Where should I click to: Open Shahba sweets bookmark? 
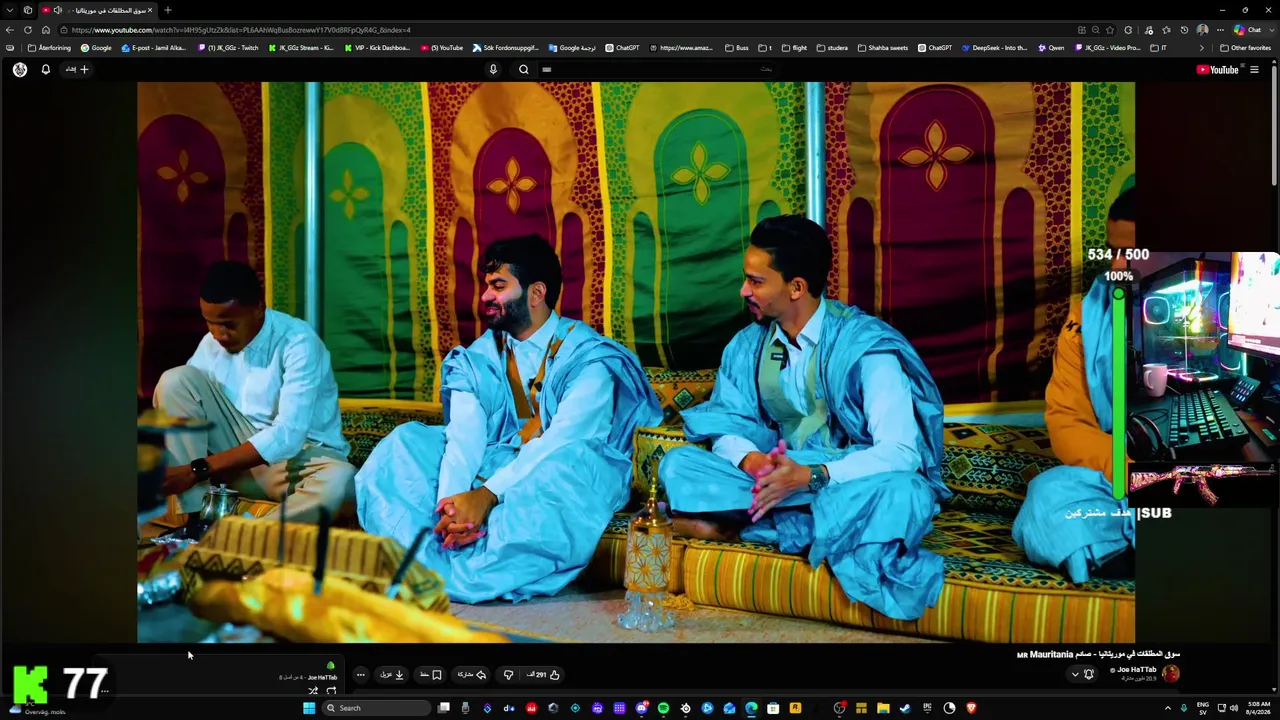point(882,48)
